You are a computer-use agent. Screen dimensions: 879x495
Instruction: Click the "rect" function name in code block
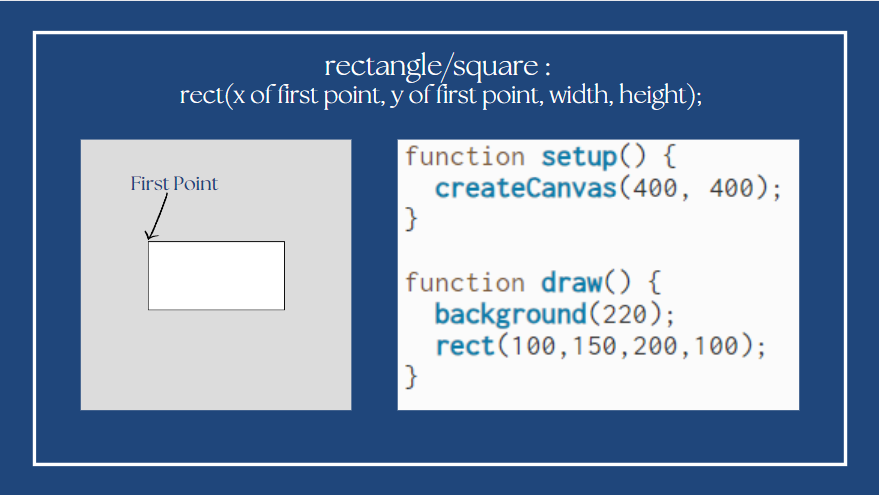(465, 346)
